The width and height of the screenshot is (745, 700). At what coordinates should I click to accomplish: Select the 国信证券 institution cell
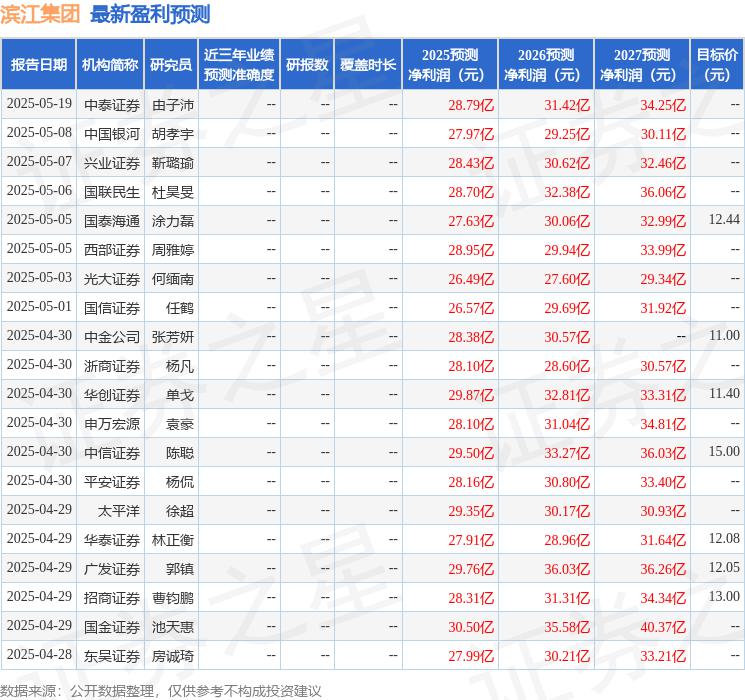click(x=112, y=308)
